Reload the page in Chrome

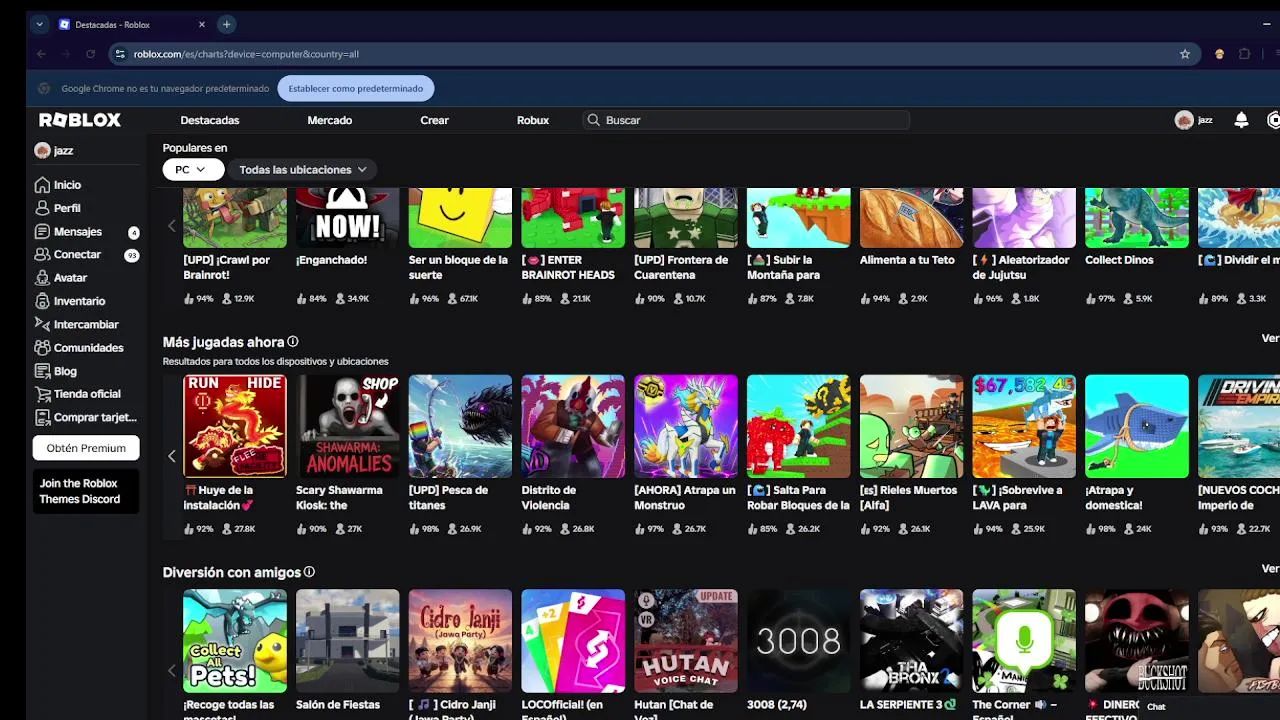[90, 54]
